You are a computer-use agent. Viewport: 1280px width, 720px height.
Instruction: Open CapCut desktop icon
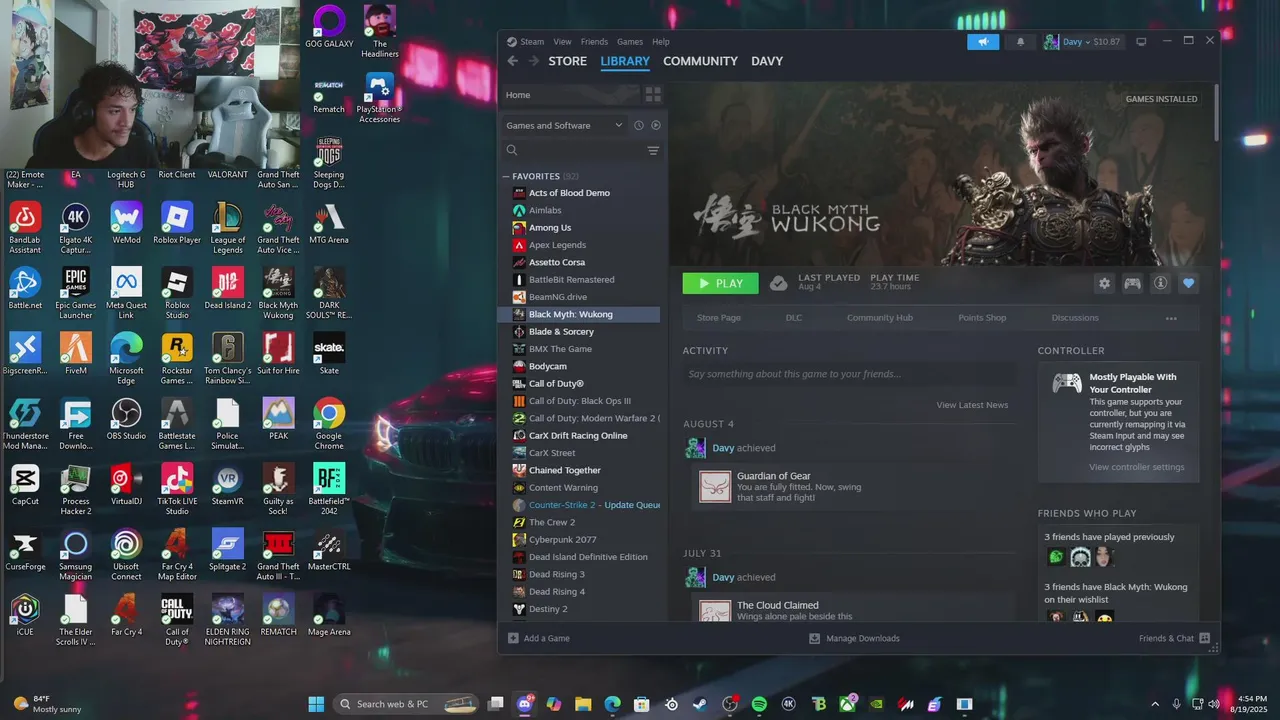[25, 485]
